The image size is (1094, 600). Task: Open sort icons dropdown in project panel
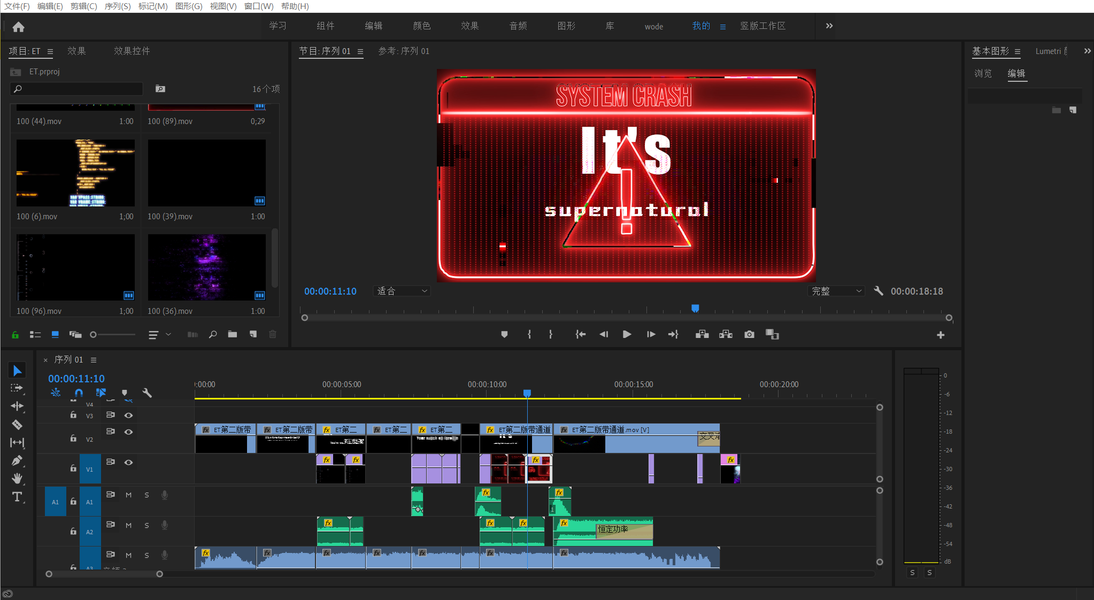click(159, 335)
